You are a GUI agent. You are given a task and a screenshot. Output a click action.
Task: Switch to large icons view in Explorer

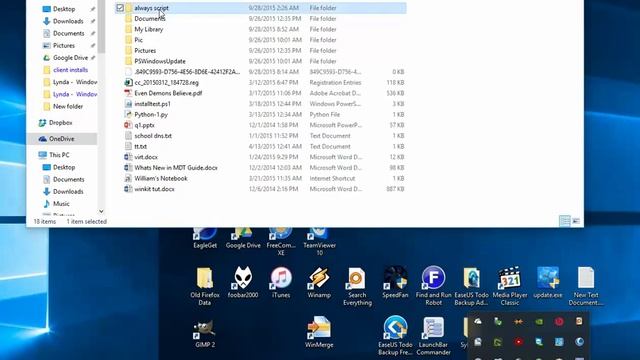[576, 221]
